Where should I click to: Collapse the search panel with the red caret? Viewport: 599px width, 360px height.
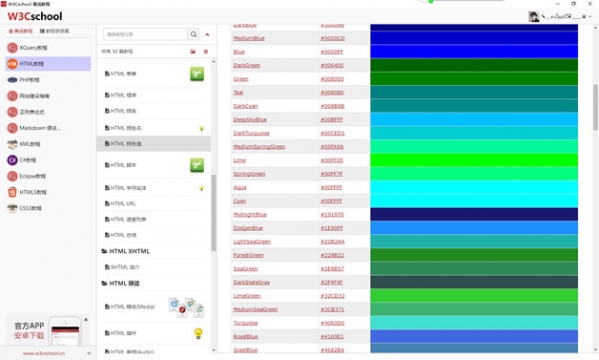click(x=207, y=34)
